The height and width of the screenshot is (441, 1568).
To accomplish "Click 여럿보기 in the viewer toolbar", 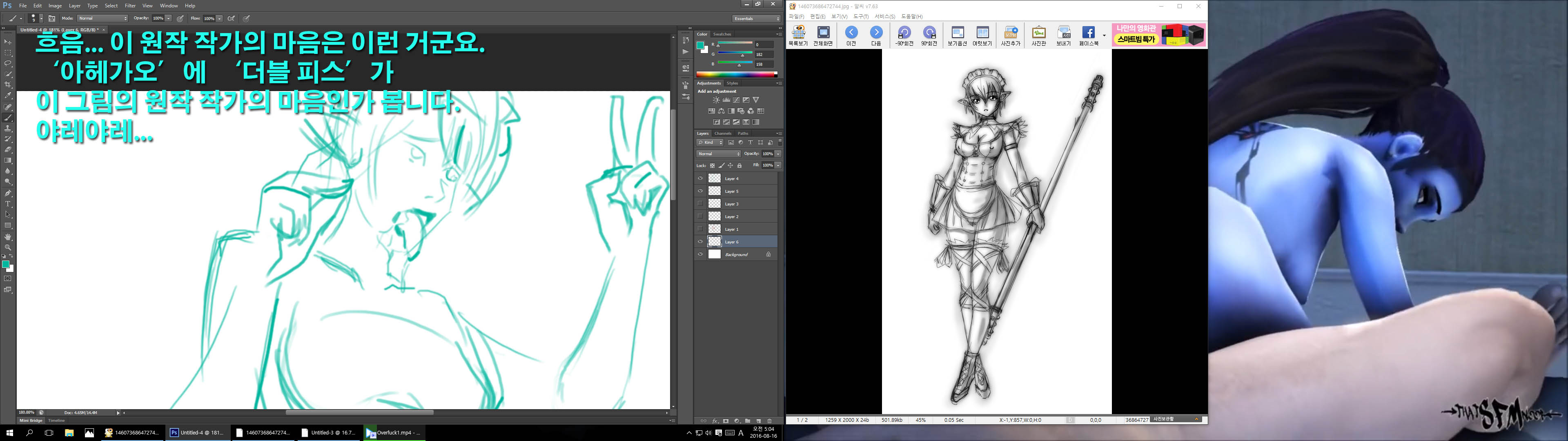I will click(x=982, y=36).
